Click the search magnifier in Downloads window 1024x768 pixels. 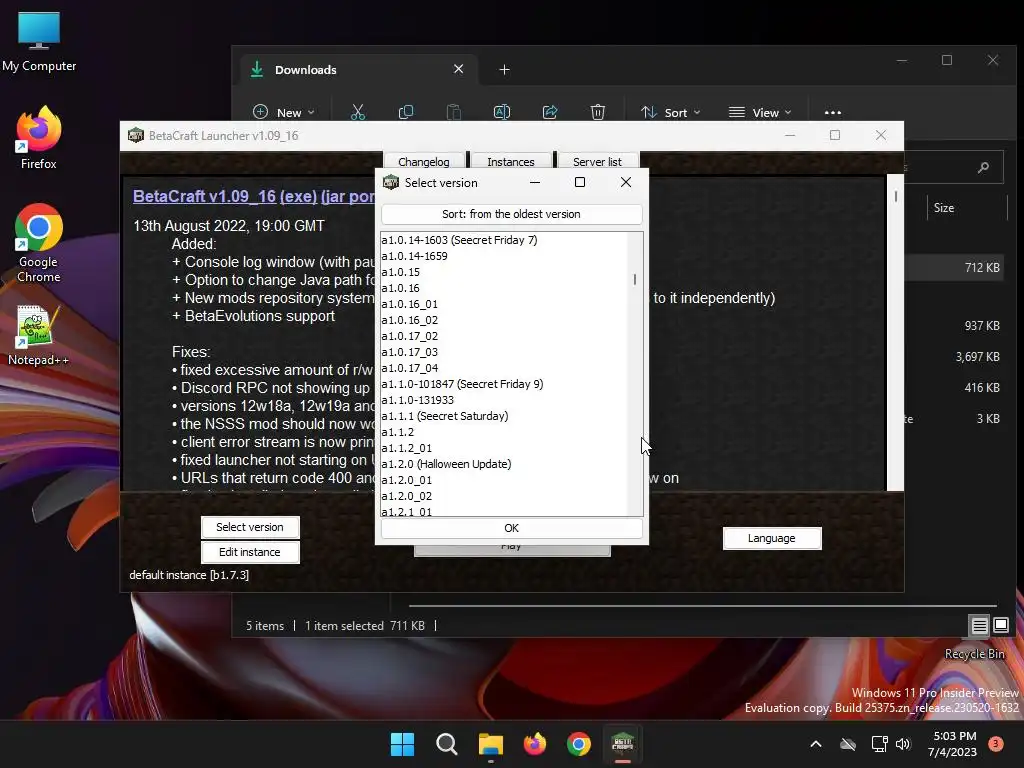[984, 168]
